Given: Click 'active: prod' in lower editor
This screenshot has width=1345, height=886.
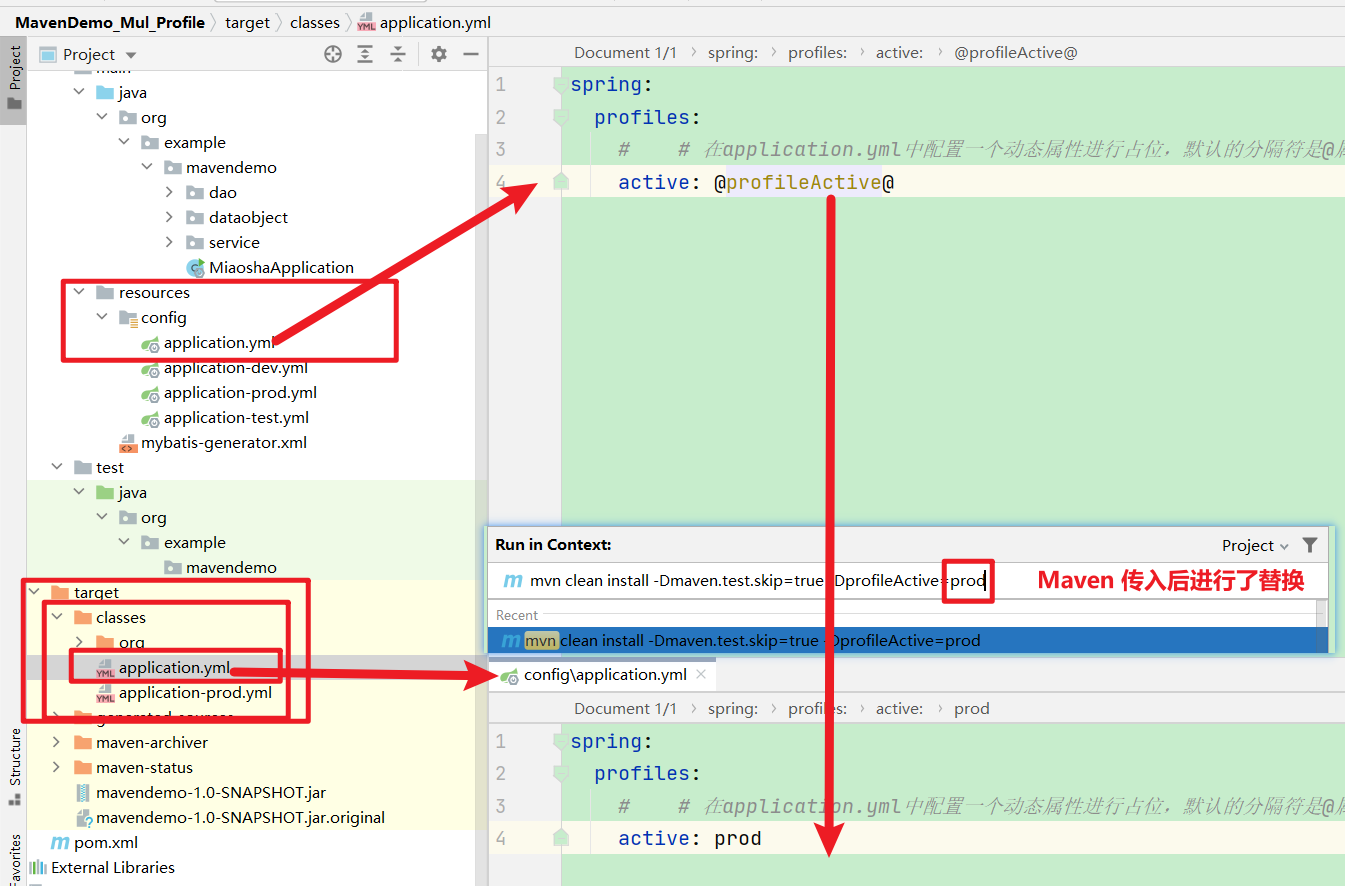Looking at the screenshot, I should tap(690, 838).
